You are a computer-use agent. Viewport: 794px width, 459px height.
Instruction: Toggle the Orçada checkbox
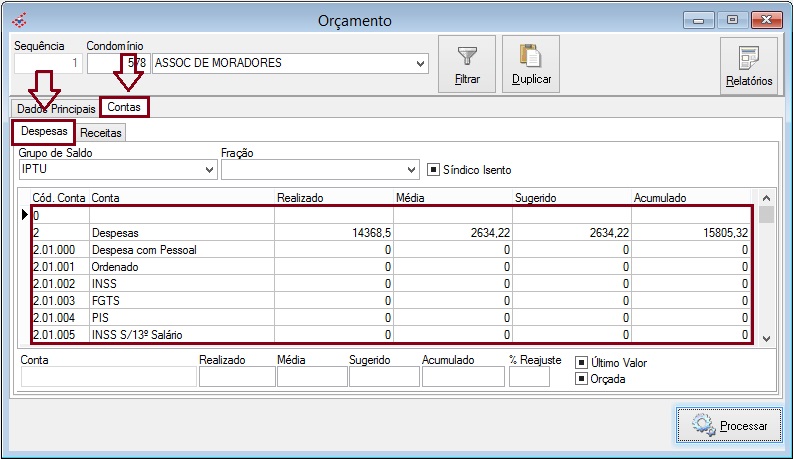581,379
